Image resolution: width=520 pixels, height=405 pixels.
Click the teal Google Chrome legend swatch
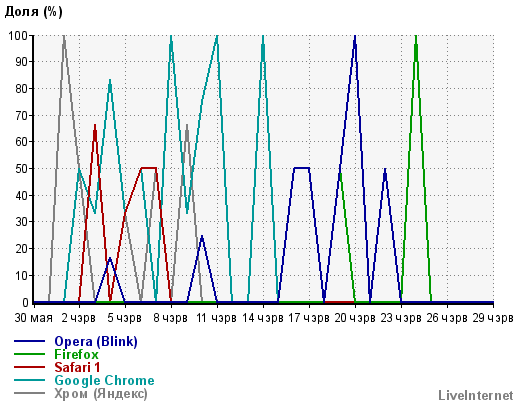29,380
